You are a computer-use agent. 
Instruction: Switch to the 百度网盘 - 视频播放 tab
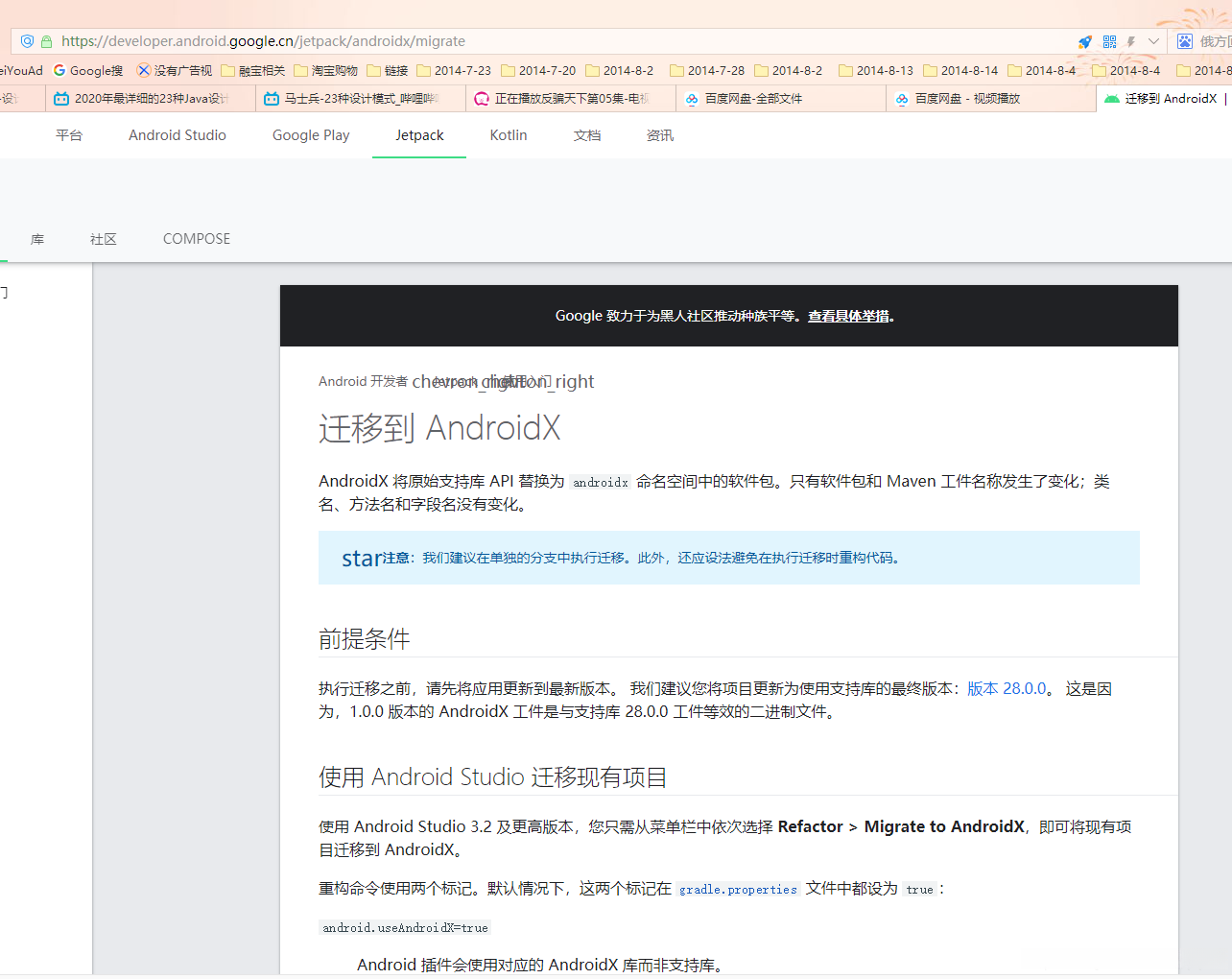click(x=991, y=99)
